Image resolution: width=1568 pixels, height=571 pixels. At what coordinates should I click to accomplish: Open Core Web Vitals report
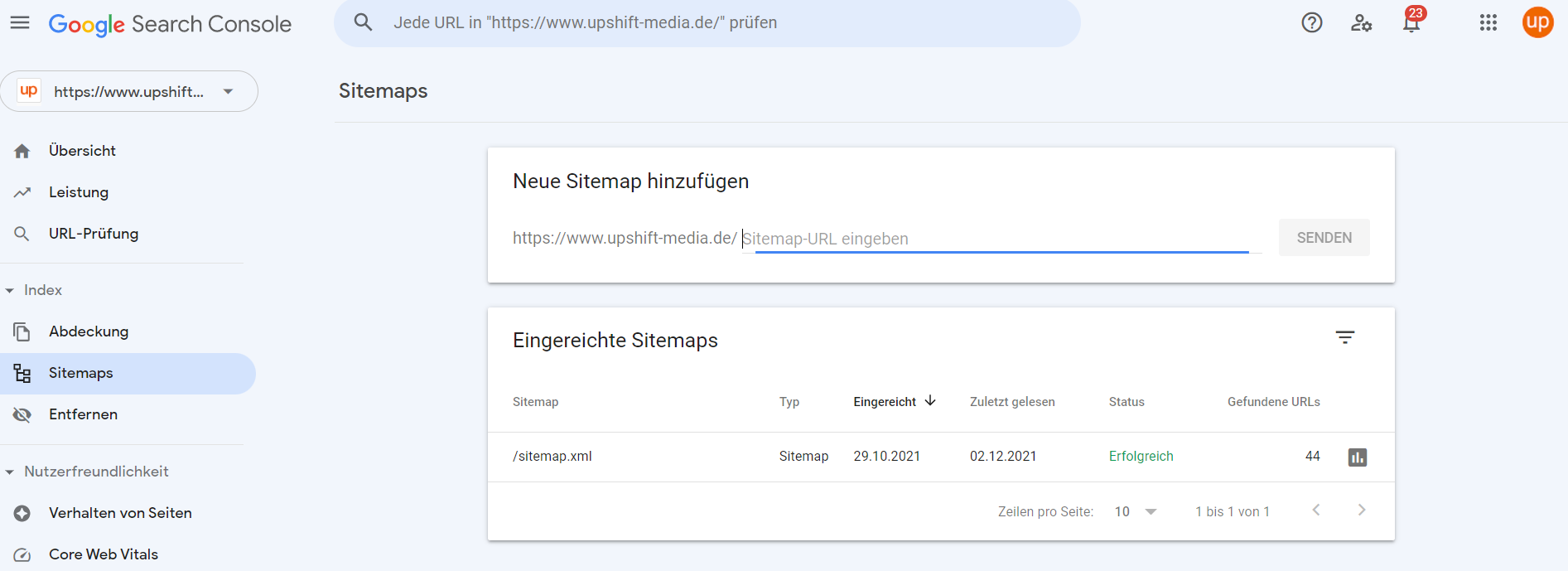point(104,554)
